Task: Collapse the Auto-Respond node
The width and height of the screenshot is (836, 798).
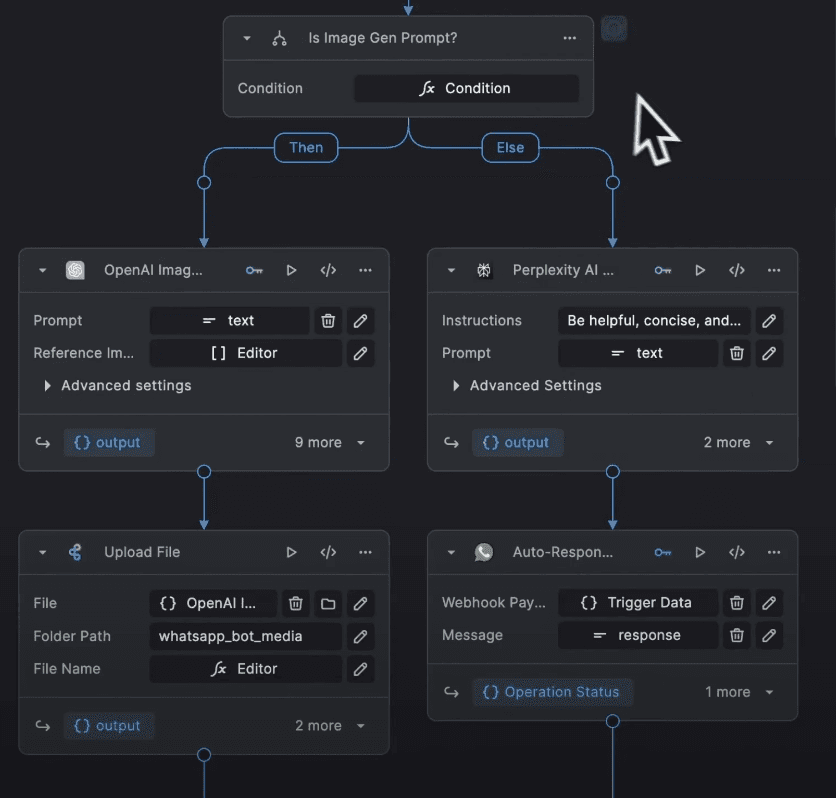Action: pos(451,552)
